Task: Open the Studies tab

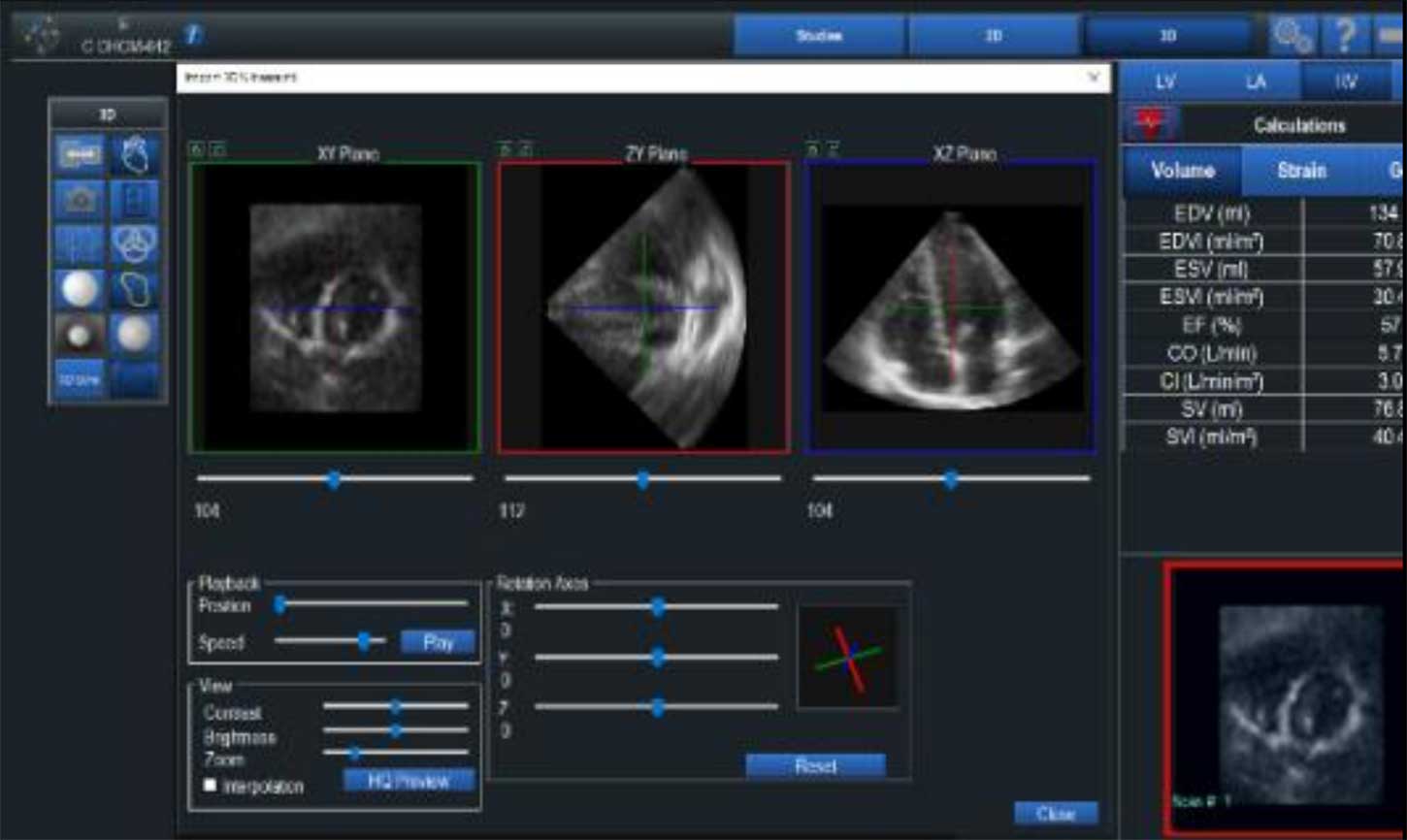Action: point(819,36)
